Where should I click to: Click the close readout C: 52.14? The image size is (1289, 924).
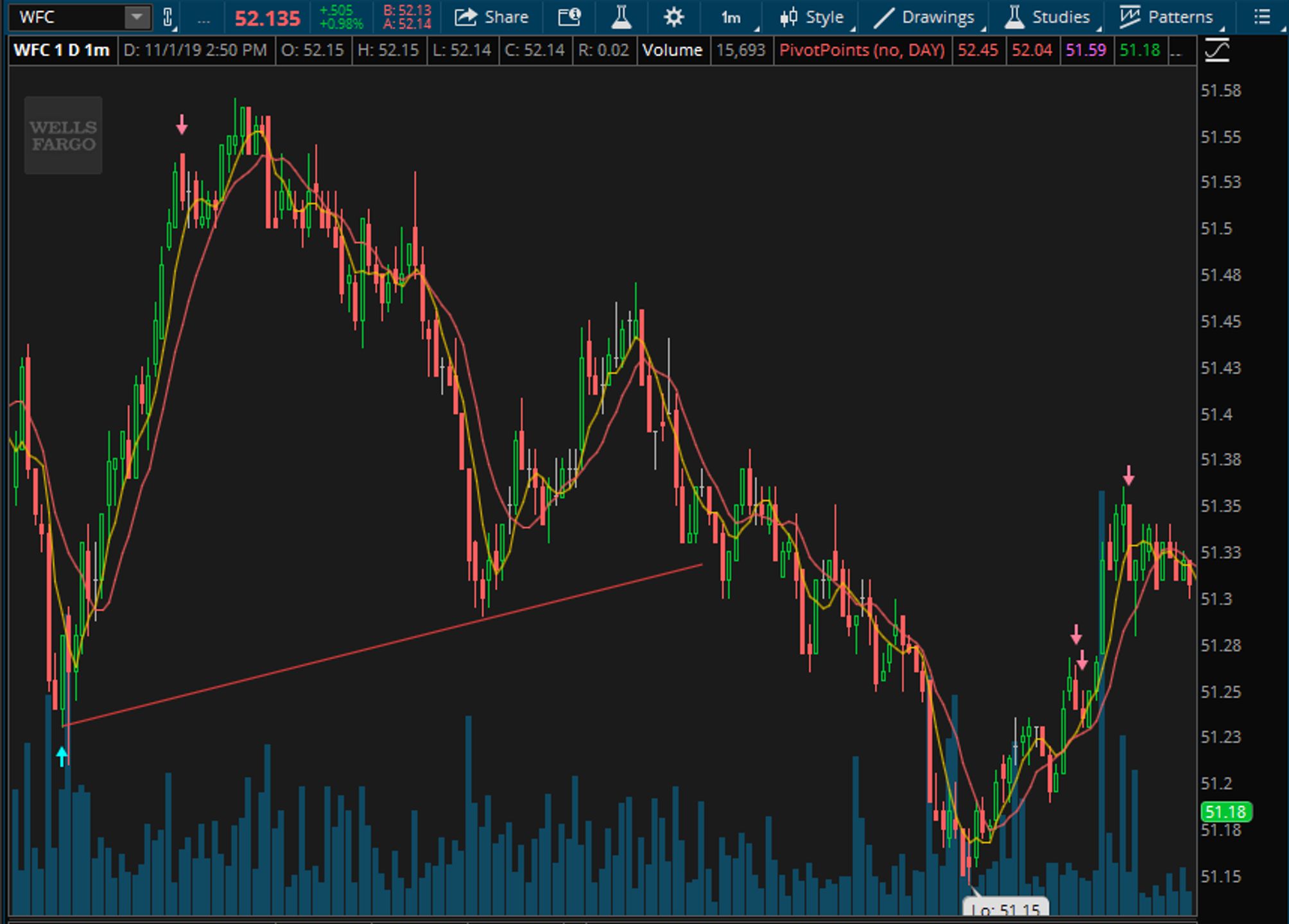534,50
